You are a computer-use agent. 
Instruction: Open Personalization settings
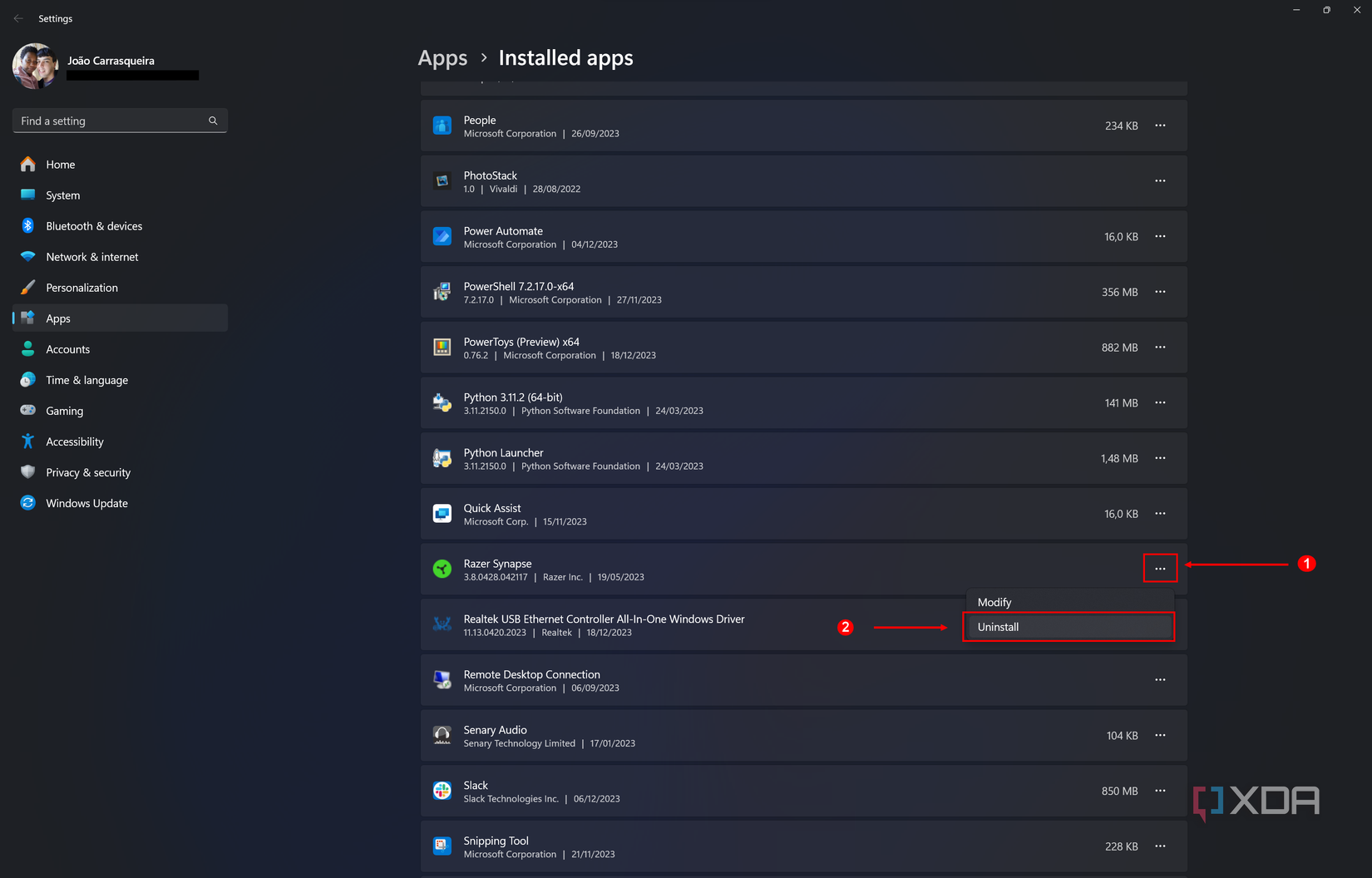[x=120, y=288]
